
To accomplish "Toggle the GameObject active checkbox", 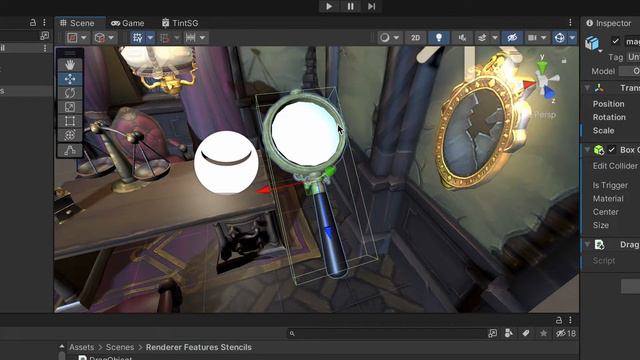I will click(x=616, y=41).
